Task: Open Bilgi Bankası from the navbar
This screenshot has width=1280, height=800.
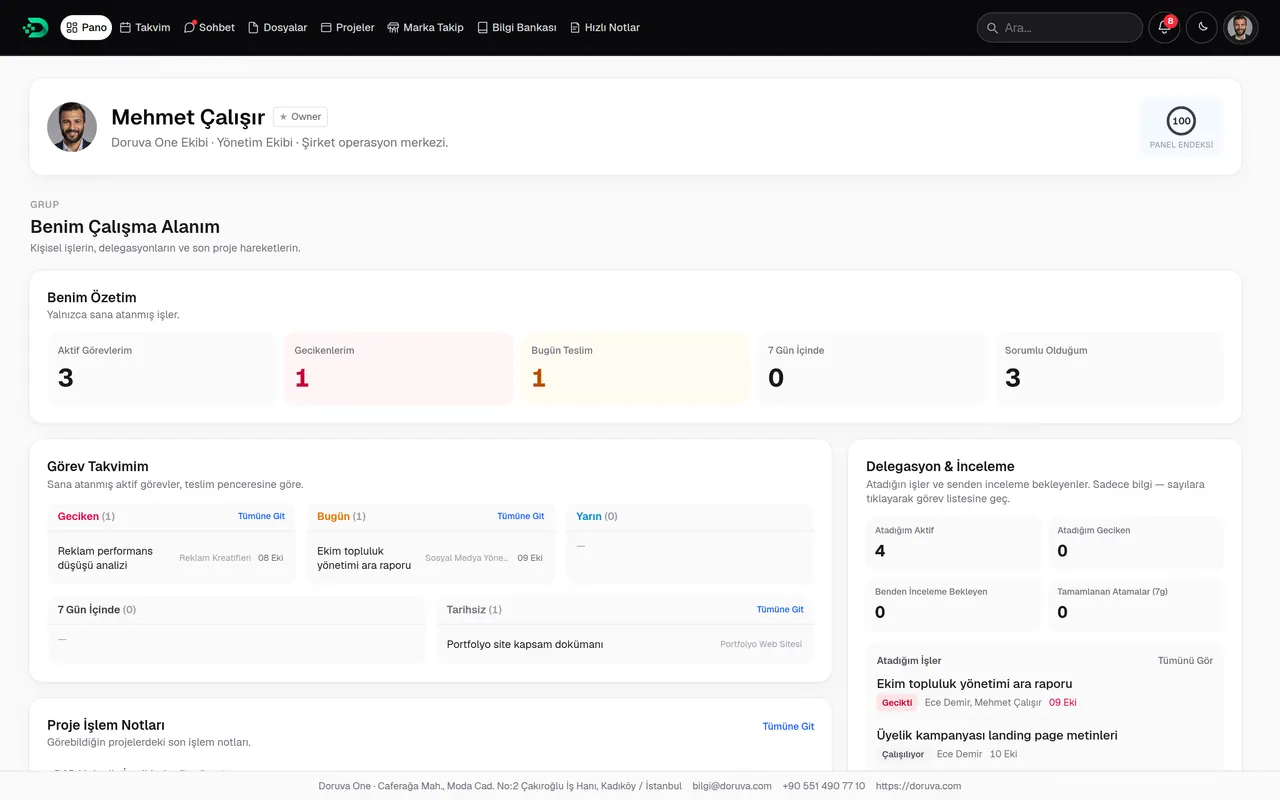Action: [x=517, y=28]
